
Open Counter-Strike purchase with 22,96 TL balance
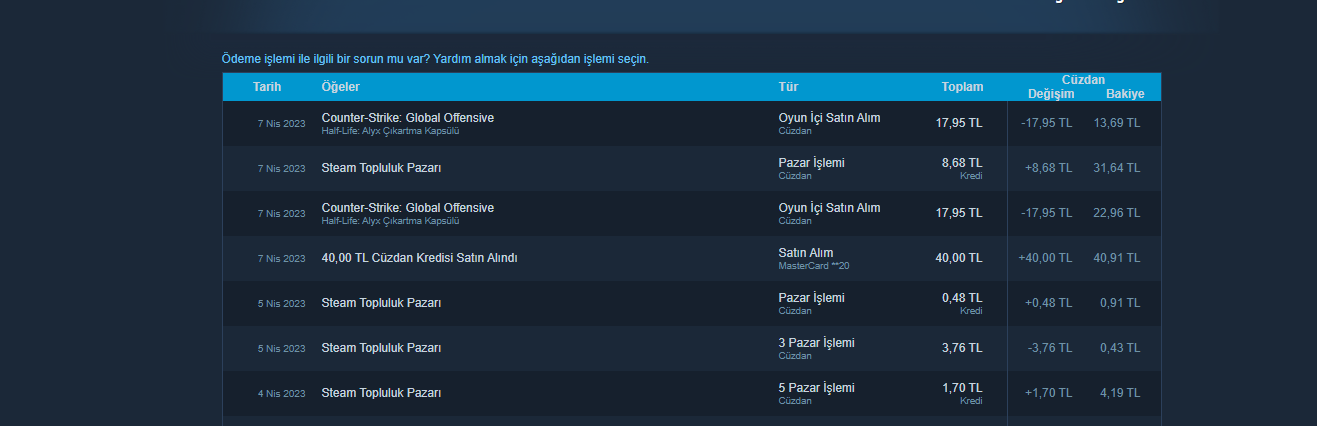click(407, 208)
